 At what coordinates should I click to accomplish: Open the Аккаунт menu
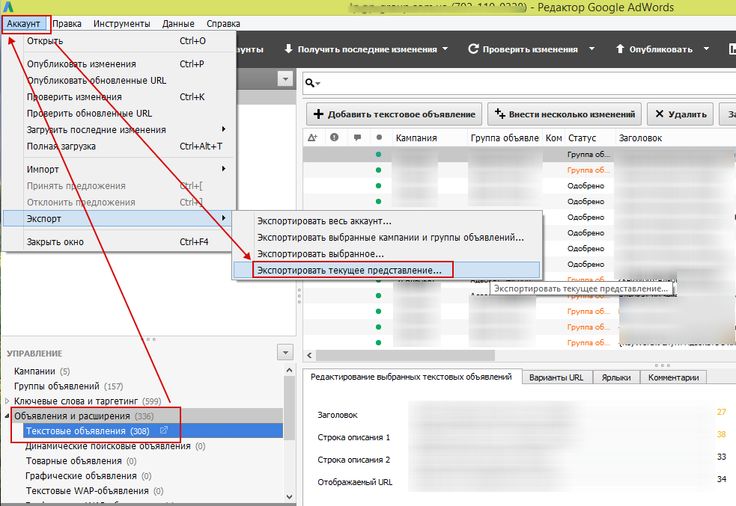pyautogui.click(x=23, y=23)
